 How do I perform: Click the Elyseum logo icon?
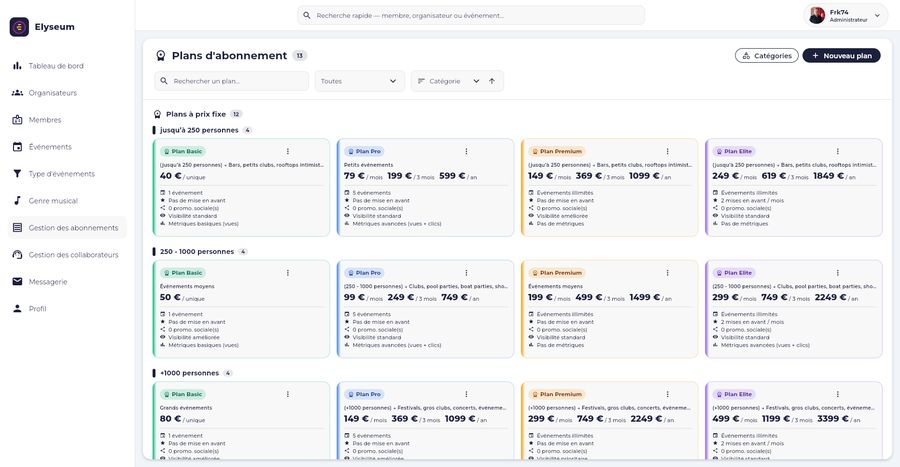click(19, 27)
